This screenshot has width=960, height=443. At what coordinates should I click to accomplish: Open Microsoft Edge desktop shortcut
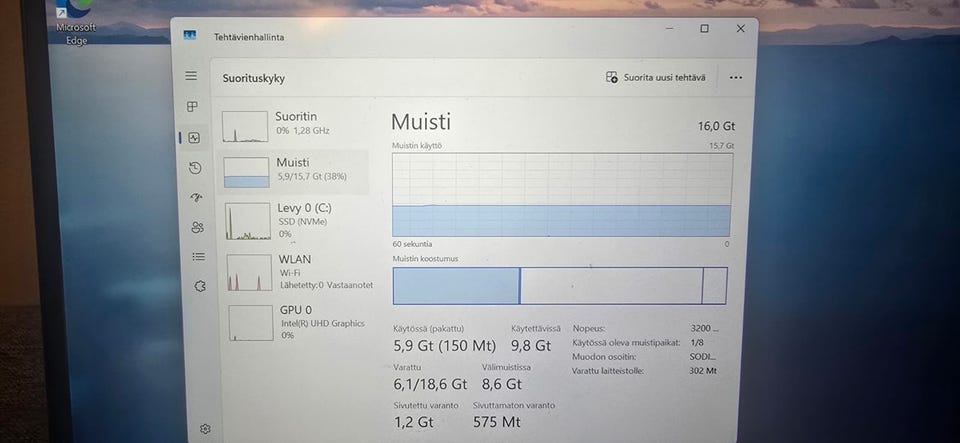[x=76, y=23]
